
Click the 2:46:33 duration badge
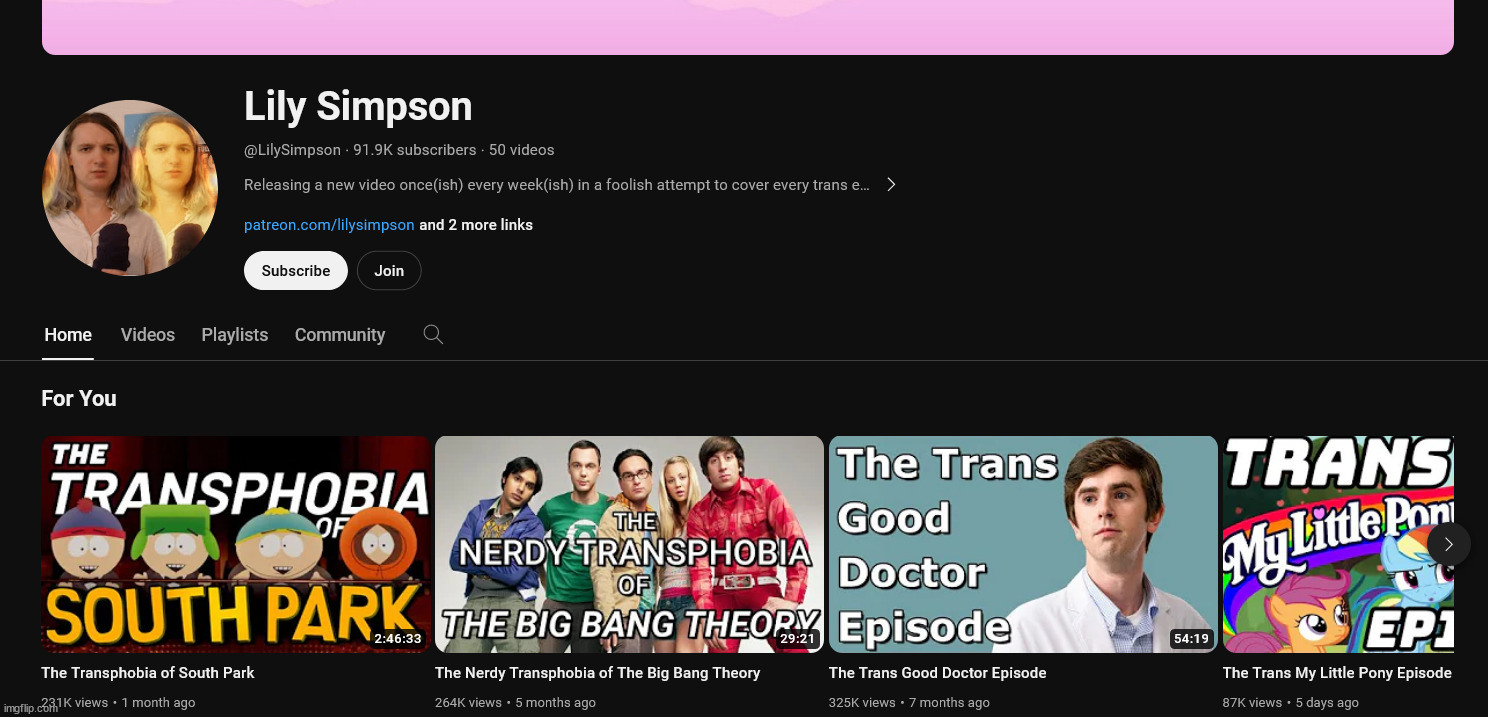(398, 638)
